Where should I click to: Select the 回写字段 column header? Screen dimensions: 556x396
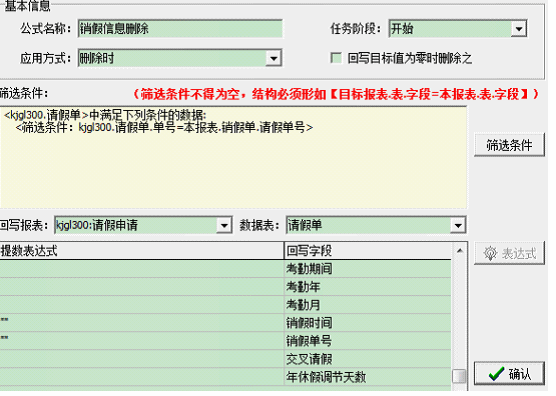(x=368, y=251)
